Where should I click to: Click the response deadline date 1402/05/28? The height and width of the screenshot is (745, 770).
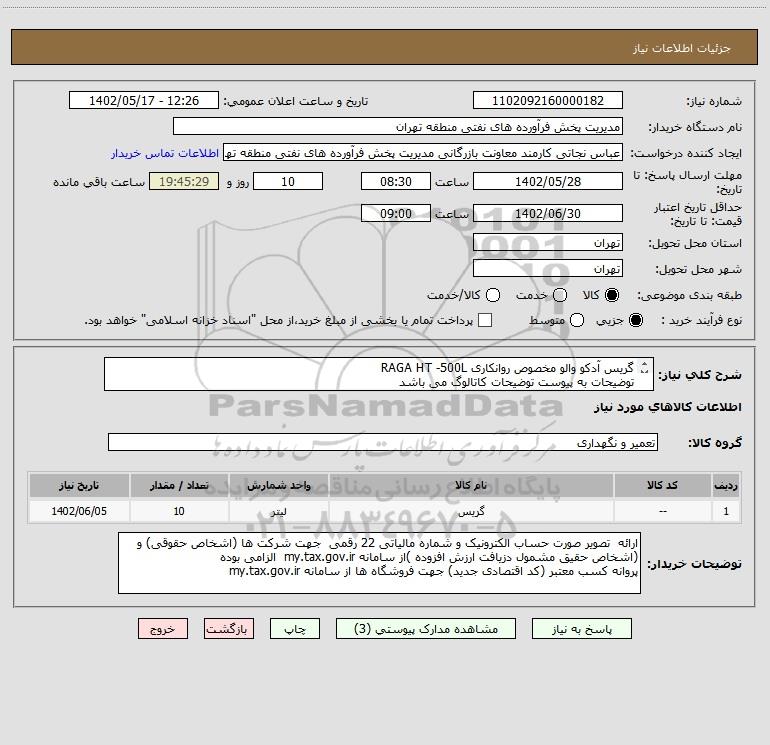[x=548, y=182]
